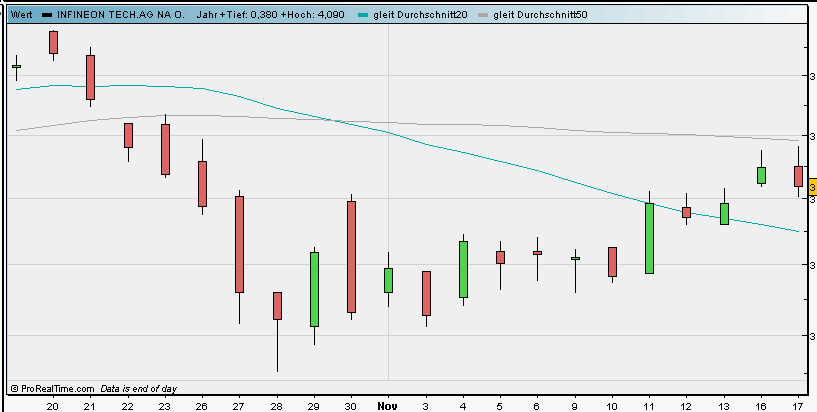Click the black INFINEON series legend swatch

[x=47, y=15]
